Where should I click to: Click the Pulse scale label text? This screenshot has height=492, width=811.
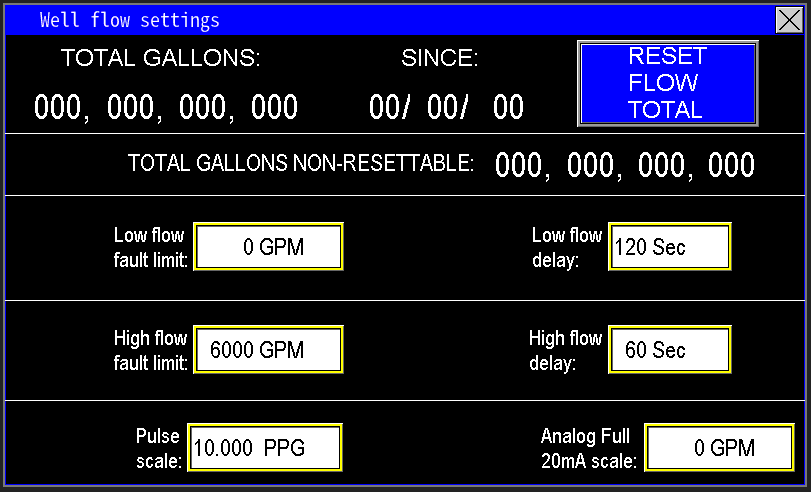point(158,448)
